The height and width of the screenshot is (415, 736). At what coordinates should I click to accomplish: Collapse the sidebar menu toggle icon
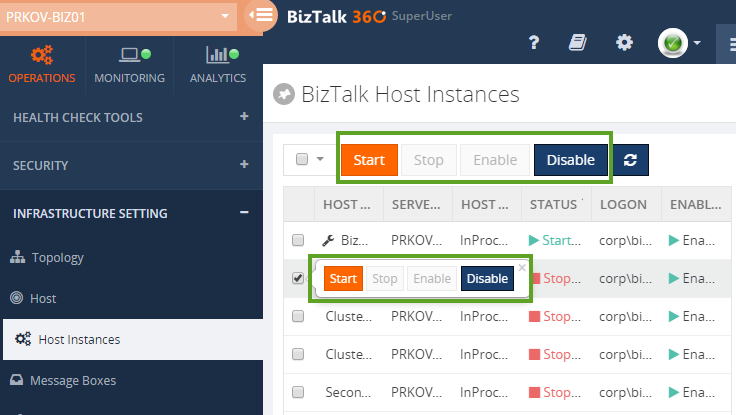(261, 15)
